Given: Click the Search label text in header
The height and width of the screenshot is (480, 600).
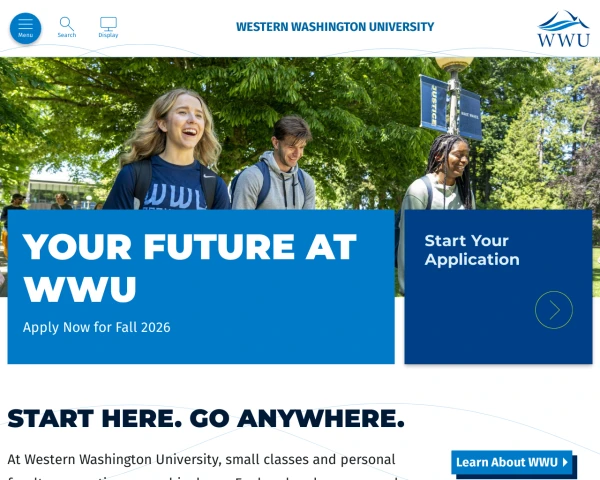Looking at the screenshot, I should (x=67, y=35).
